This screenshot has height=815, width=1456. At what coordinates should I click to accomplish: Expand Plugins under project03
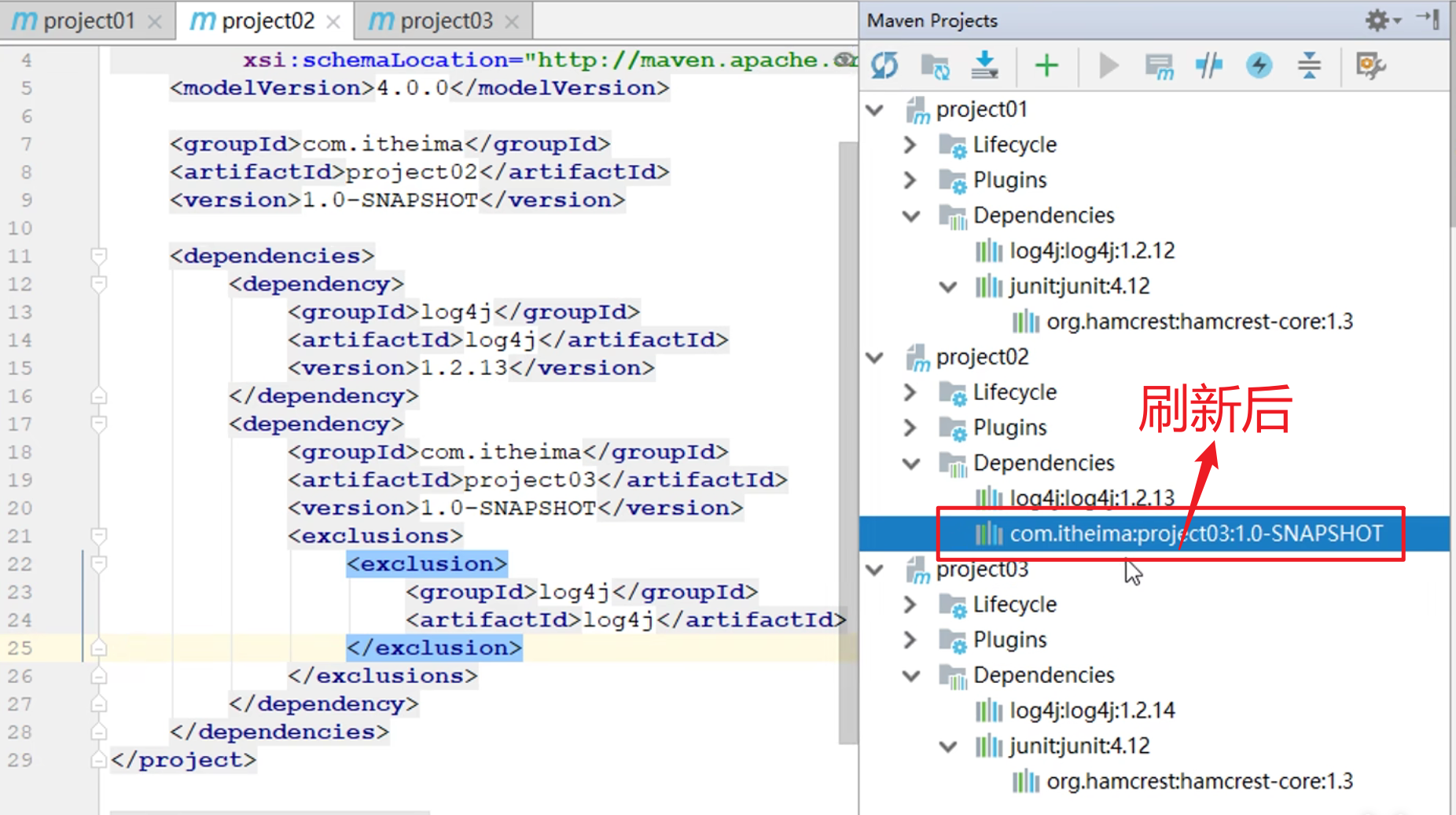910,640
